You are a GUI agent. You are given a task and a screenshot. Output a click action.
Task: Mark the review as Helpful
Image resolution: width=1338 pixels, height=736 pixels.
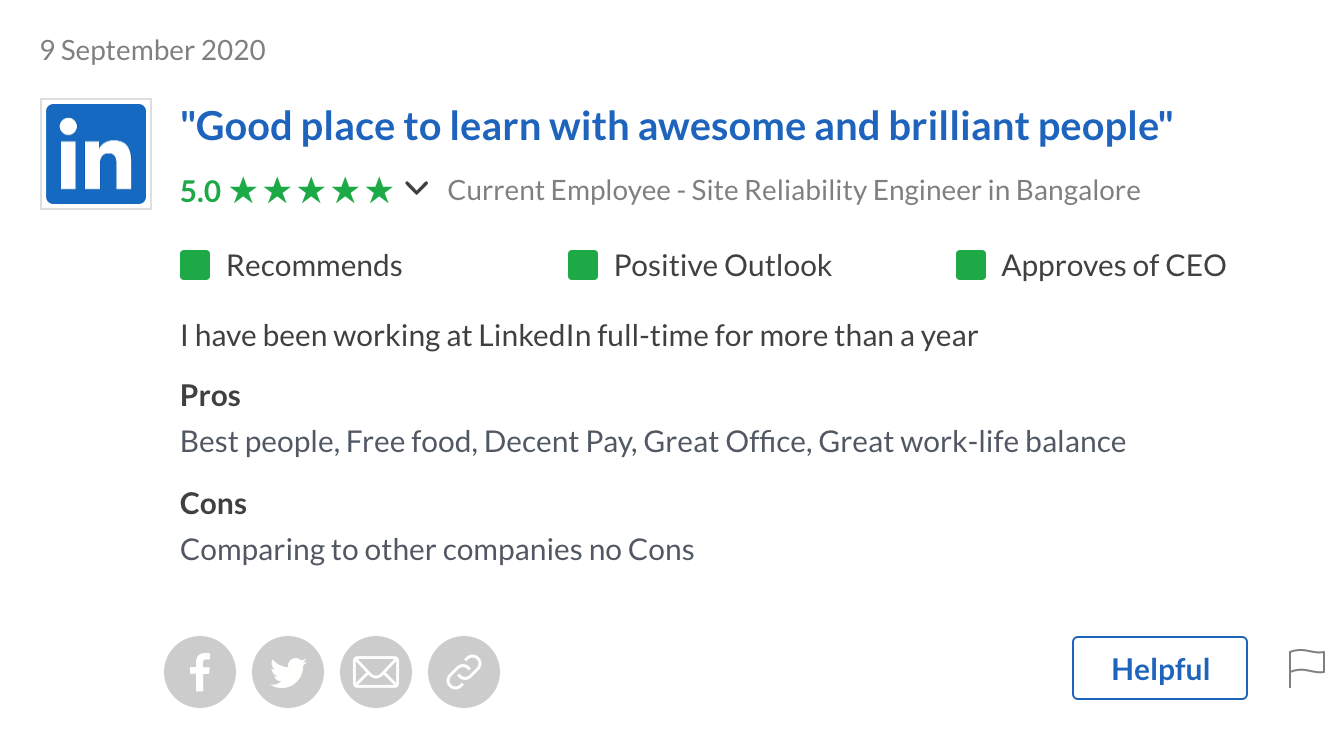coord(1159,668)
